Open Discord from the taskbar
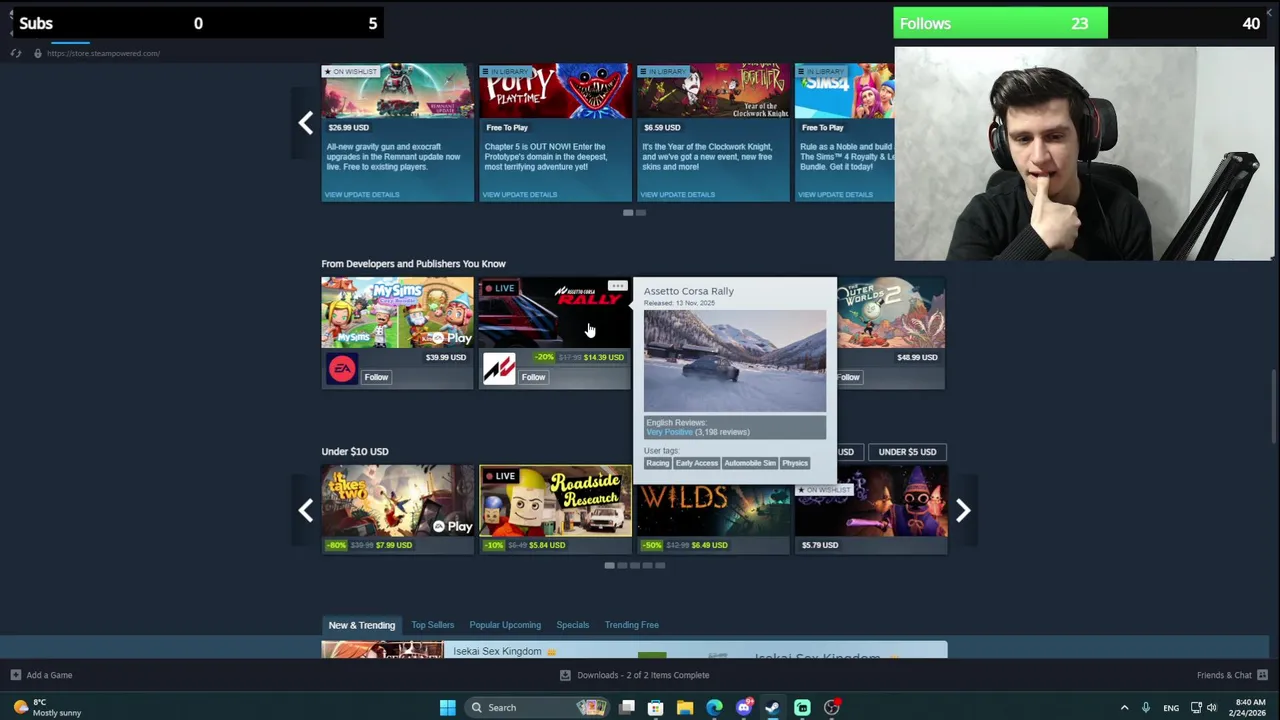This screenshot has height=720, width=1280. pyautogui.click(x=744, y=707)
